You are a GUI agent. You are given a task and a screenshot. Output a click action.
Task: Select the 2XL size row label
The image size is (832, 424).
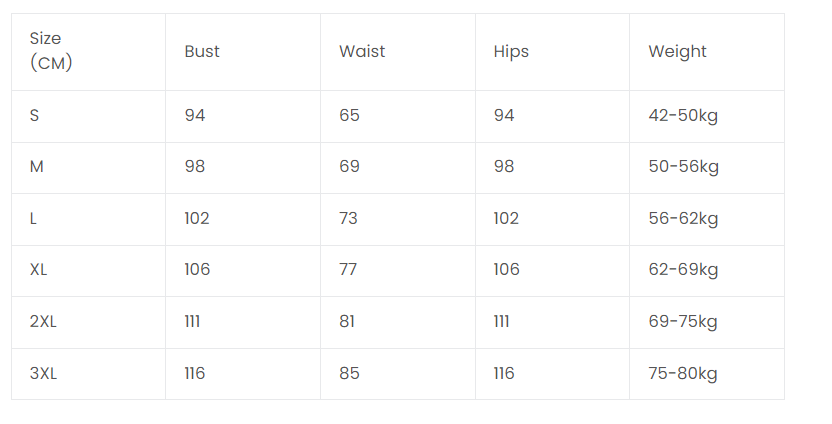click(x=43, y=322)
